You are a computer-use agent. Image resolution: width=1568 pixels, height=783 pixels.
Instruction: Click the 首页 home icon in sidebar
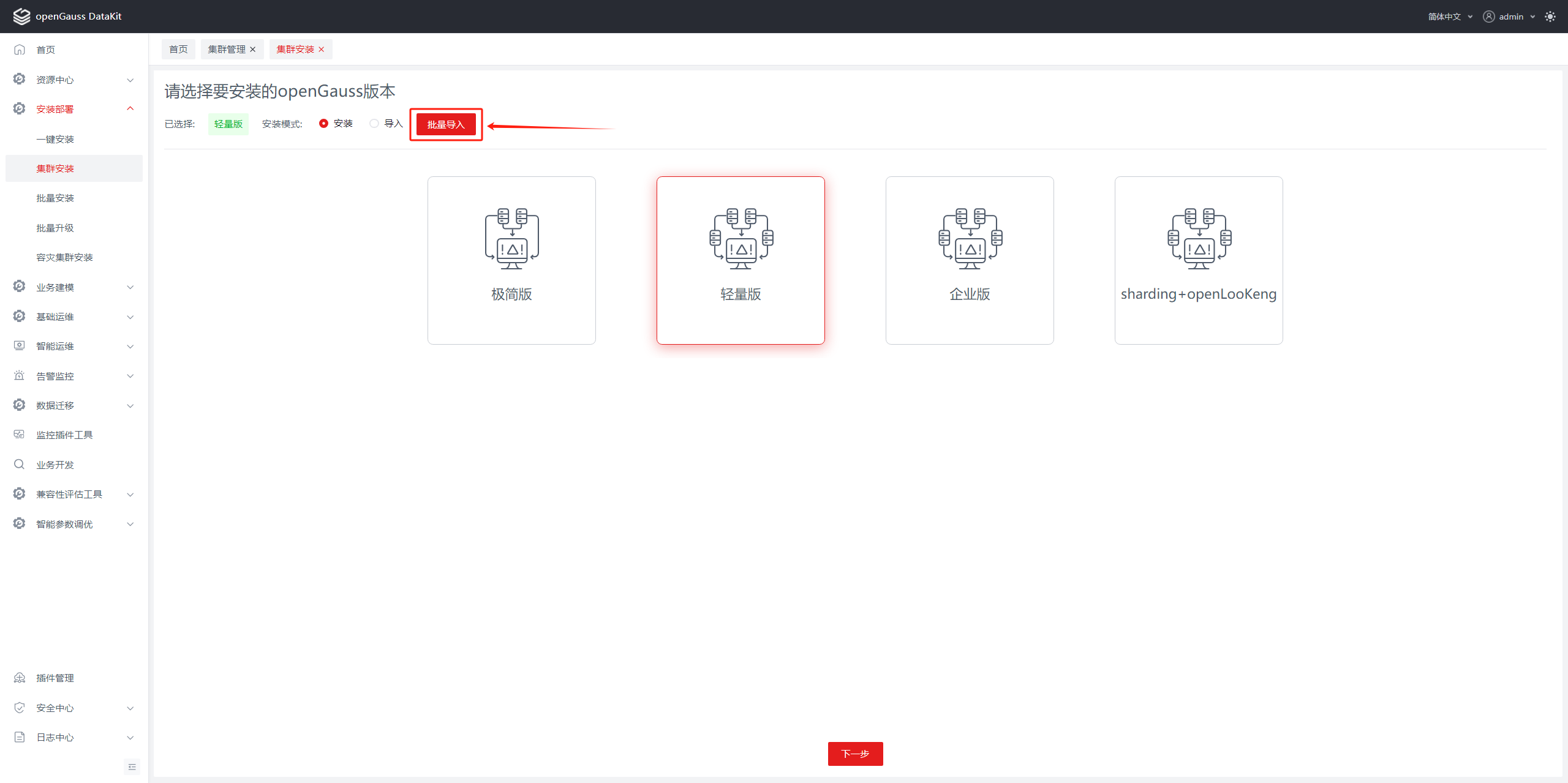pos(20,50)
